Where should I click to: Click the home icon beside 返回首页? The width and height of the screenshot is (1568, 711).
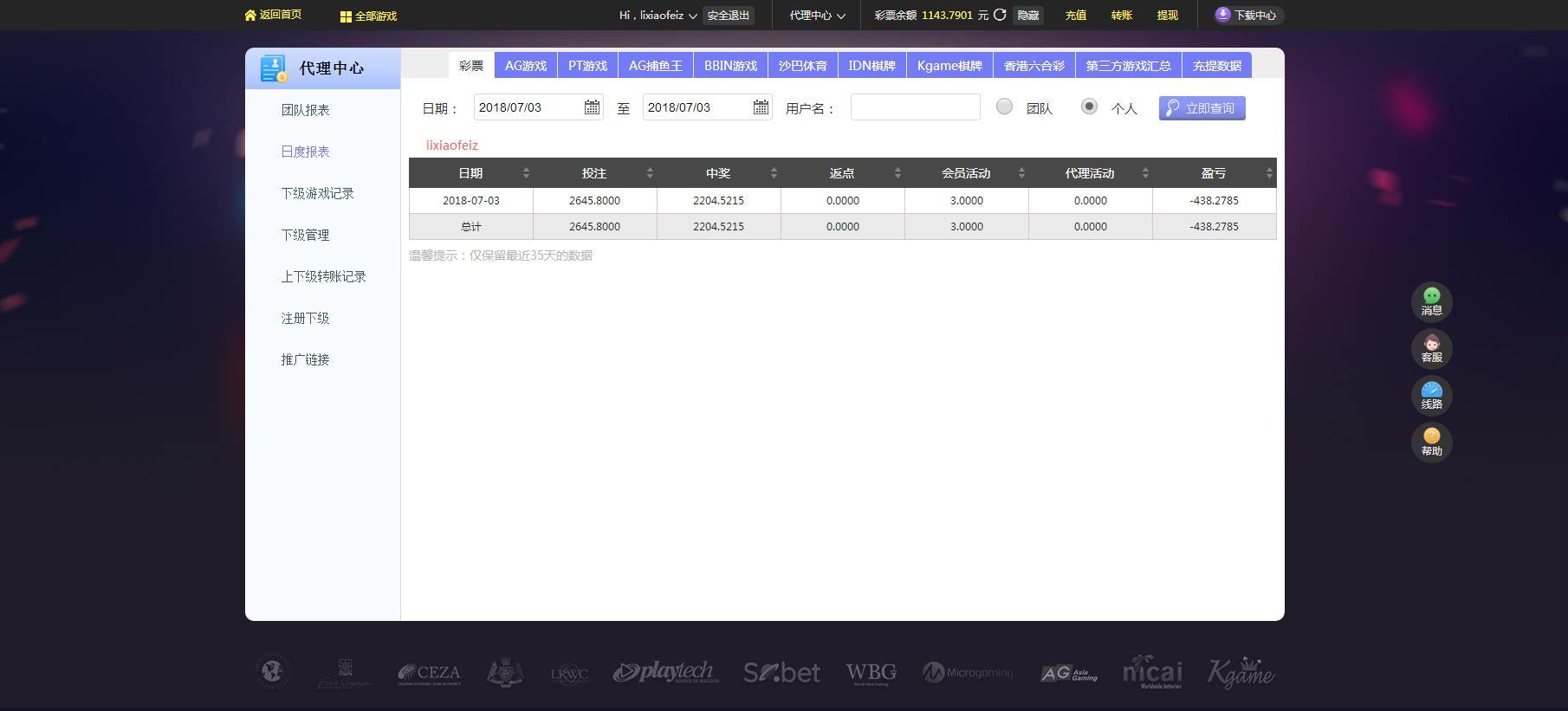250,15
